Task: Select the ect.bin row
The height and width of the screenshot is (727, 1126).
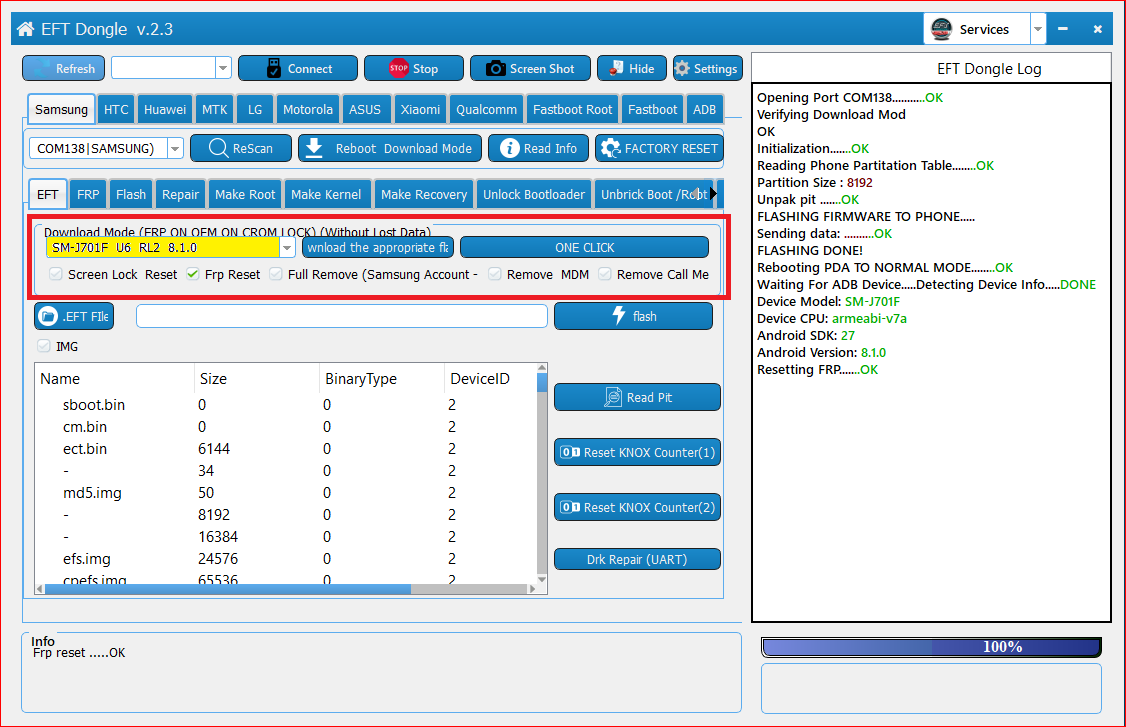Action: pyautogui.click(x=286, y=448)
